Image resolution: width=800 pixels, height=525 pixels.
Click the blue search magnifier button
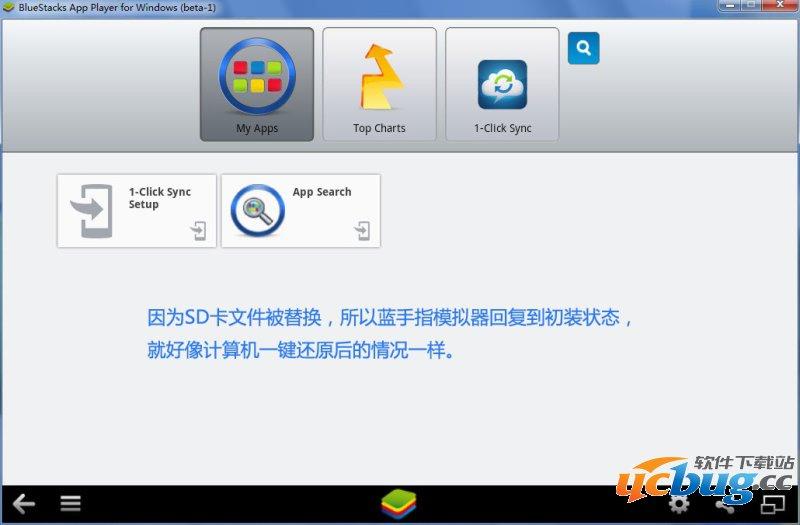583,48
